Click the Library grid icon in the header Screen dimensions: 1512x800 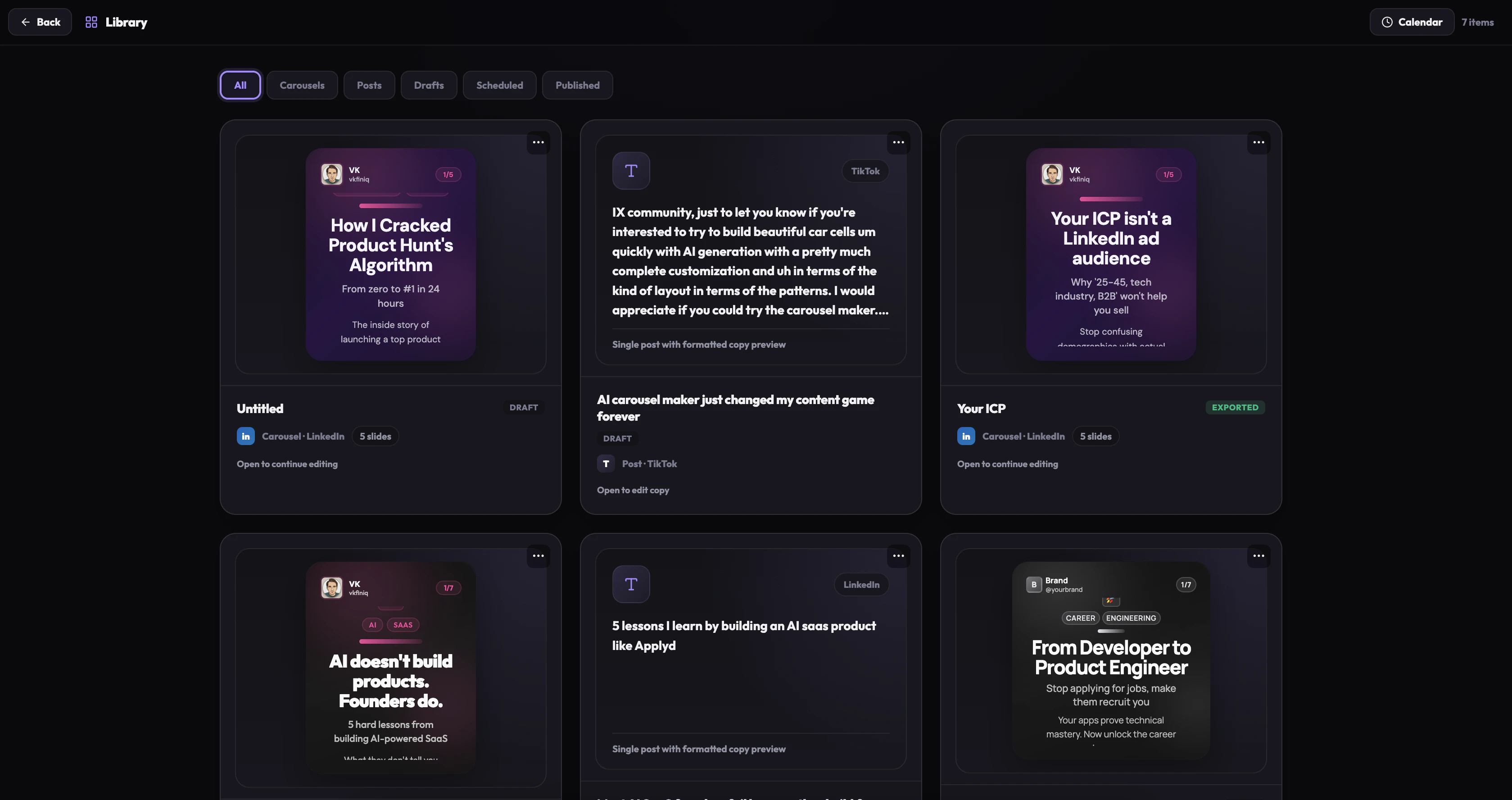(x=91, y=23)
